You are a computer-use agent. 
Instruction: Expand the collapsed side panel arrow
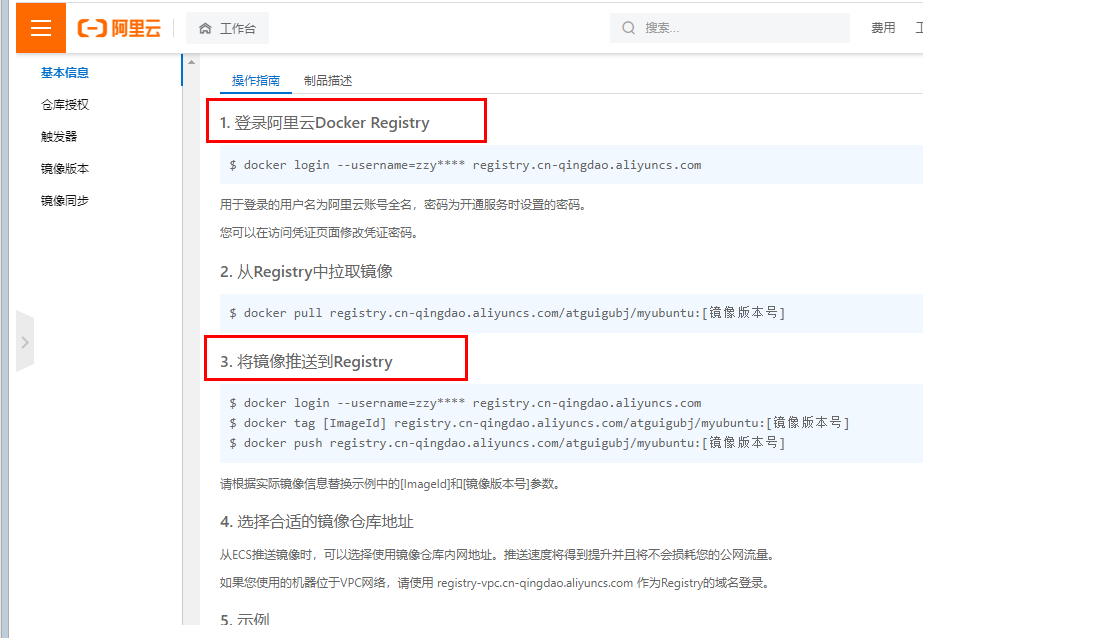[24, 342]
